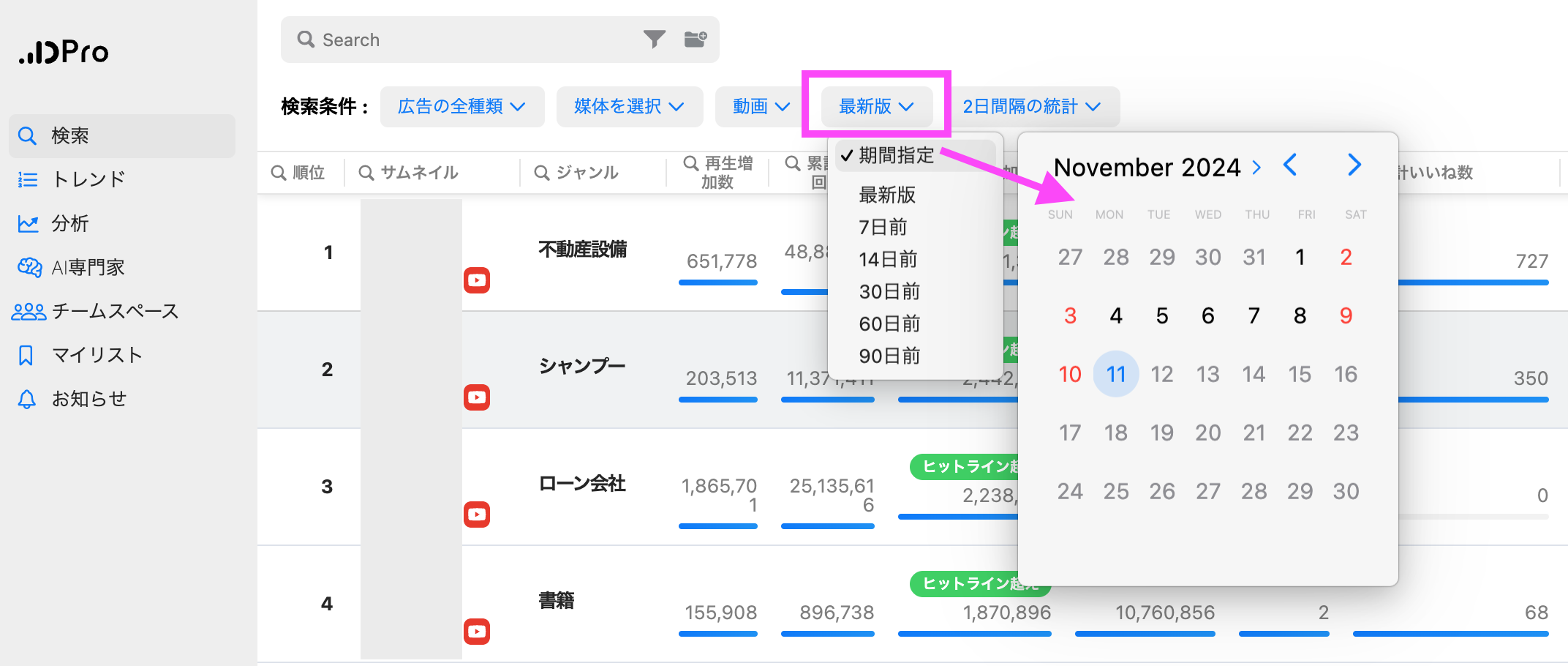Open マイリスト bookmark in sidebar
1568x666 pixels.
click(x=97, y=355)
